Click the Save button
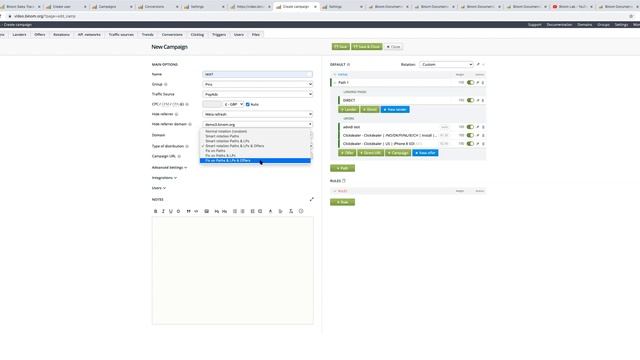 (x=341, y=47)
